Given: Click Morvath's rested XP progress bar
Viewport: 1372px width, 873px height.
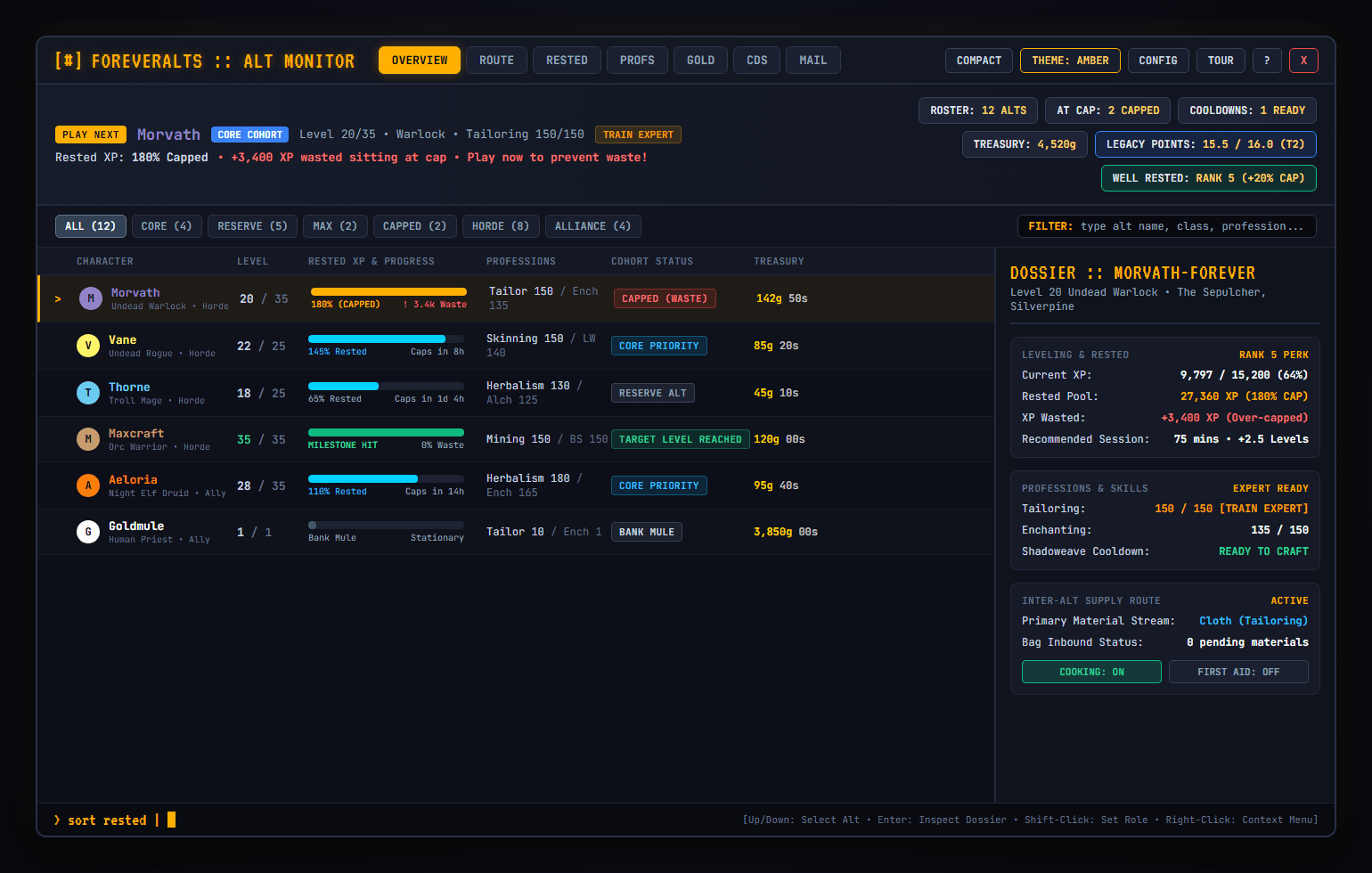Looking at the screenshot, I should pyautogui.click(x=388, y=292).
